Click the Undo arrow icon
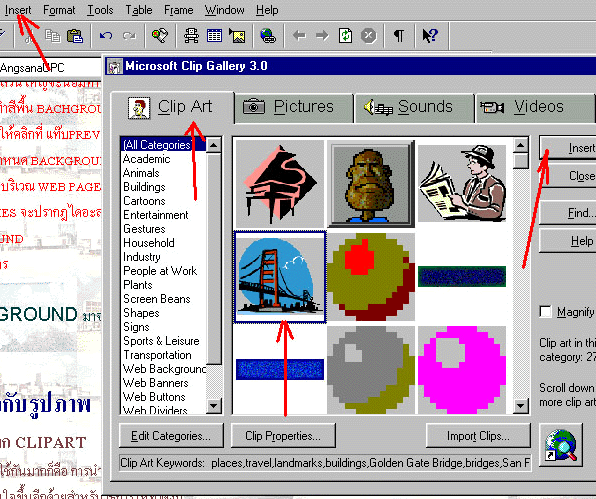Screen dimensions: 596x499 click(x=106, y=36)
